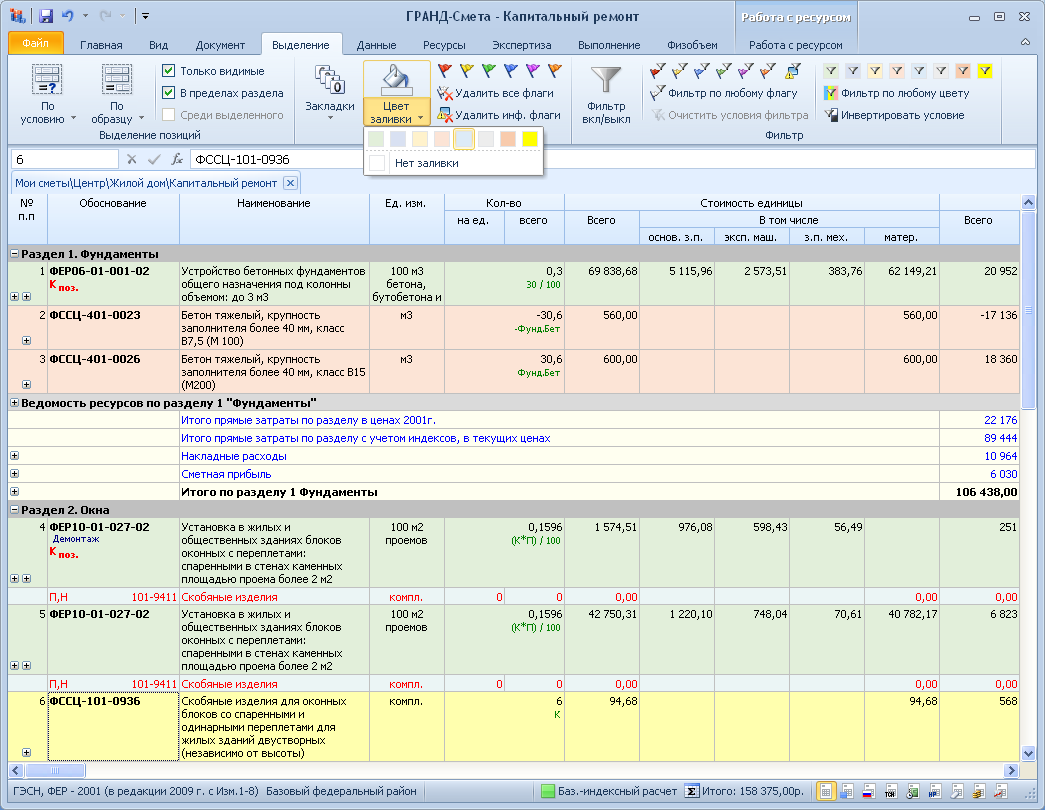Click 'Удалить все флаги' button
1045x810 pixels.
[495, 93]
